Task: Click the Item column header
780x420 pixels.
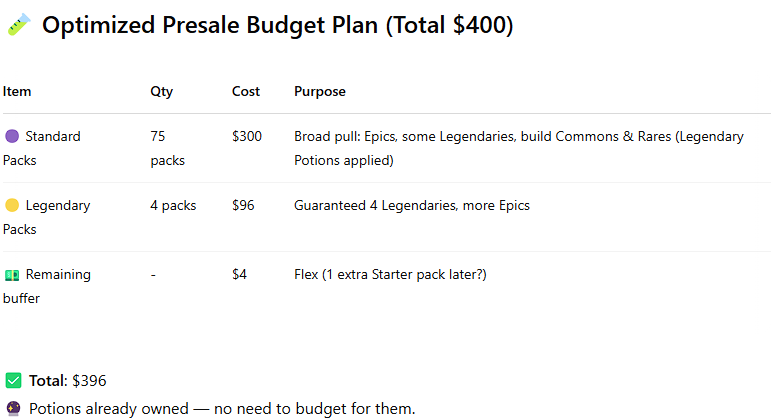Action: click(x=17, y=92)
